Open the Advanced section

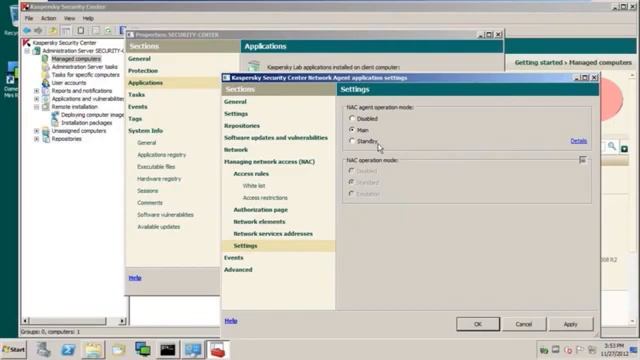click(x=238, y=270)
